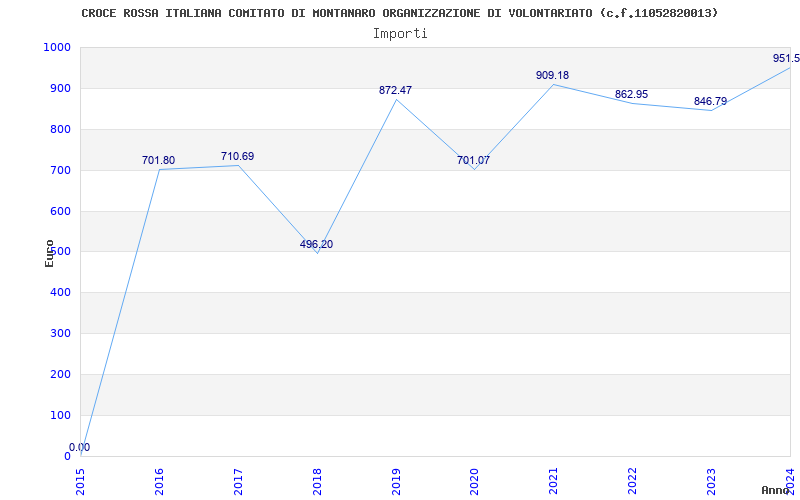
Task: Click the 872.47 data label for 2019
Action: point(395,91)
